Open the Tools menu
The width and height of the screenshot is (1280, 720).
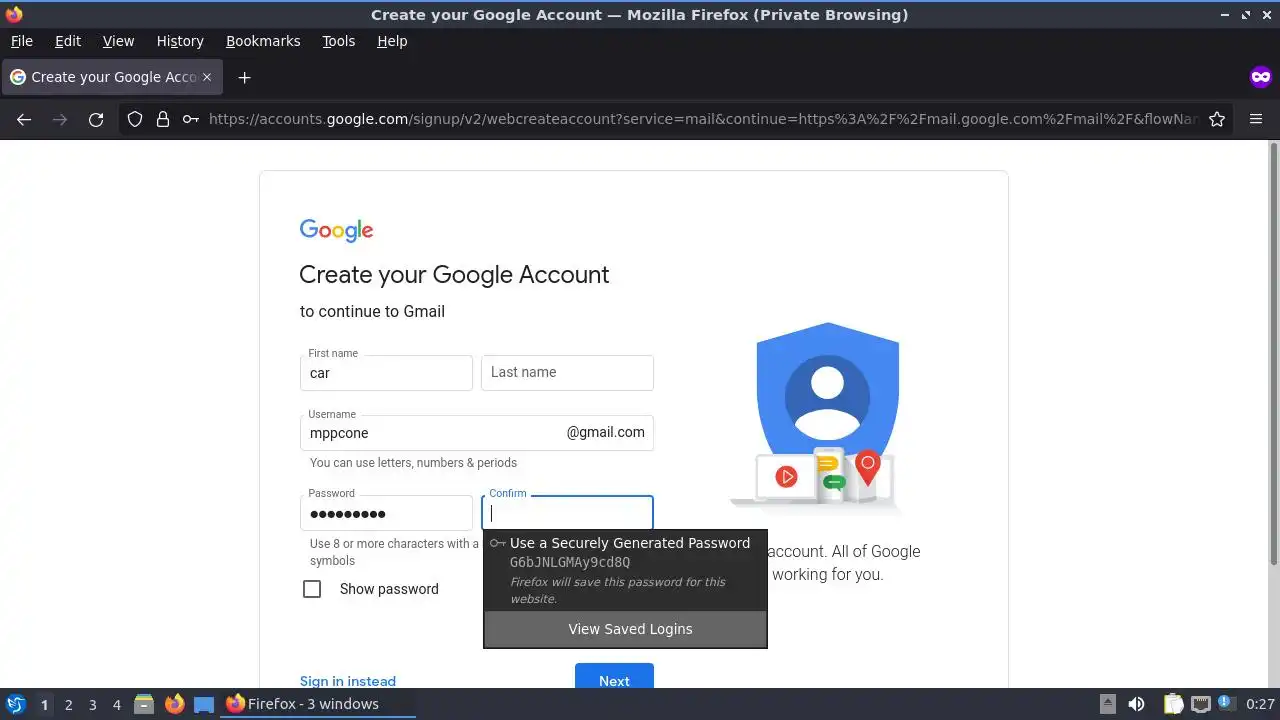tap(338, 41)
